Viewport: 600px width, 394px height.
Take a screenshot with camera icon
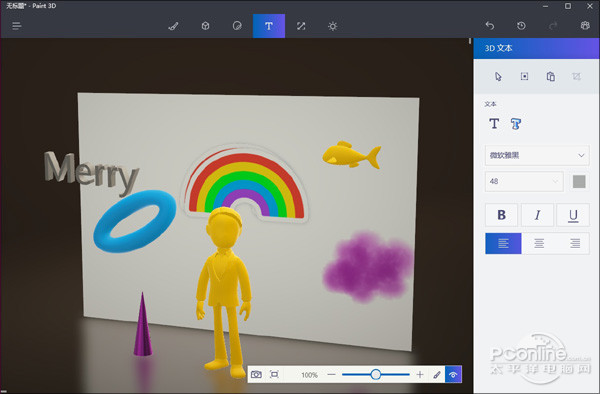pyautogui.click(x=256, y=374)
